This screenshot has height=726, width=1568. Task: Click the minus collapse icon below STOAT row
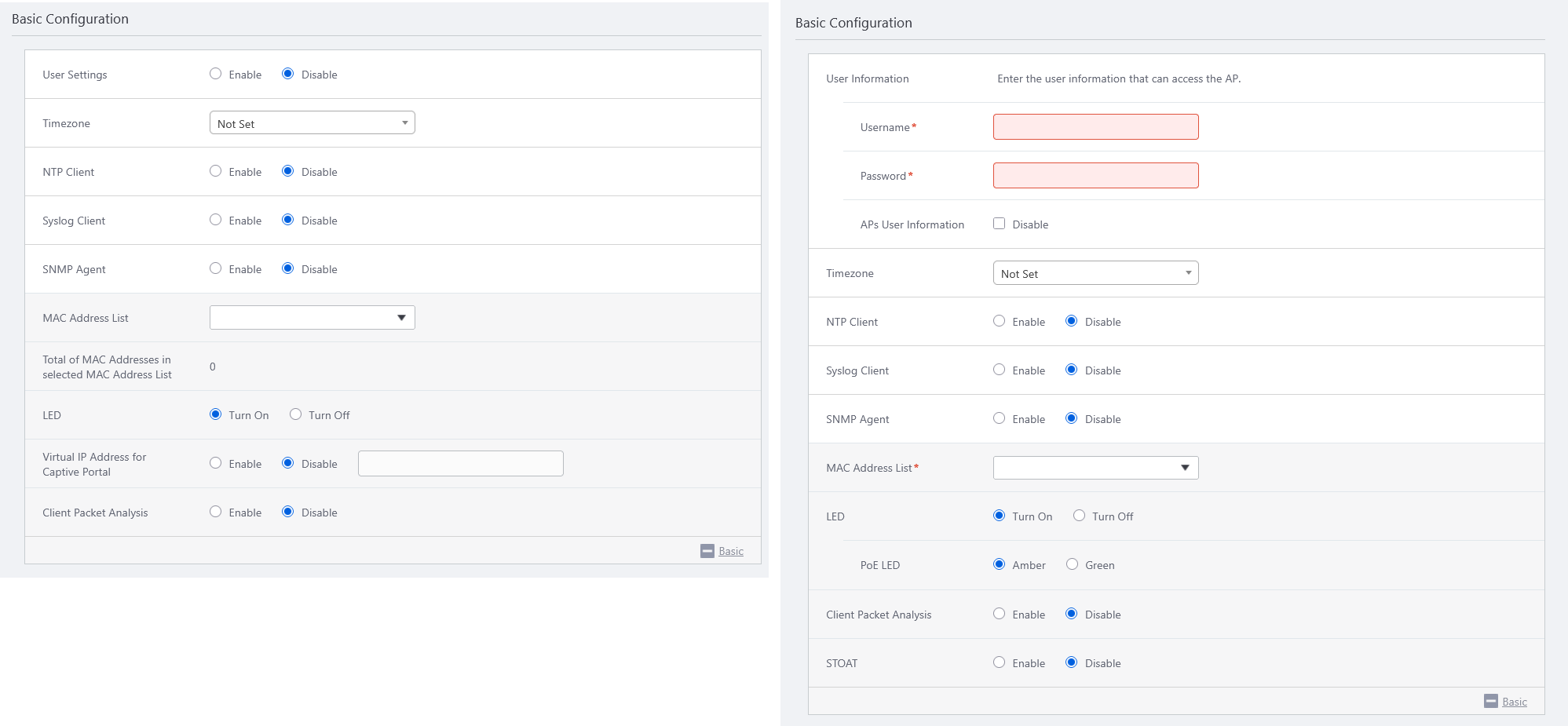pos(1490,701)
